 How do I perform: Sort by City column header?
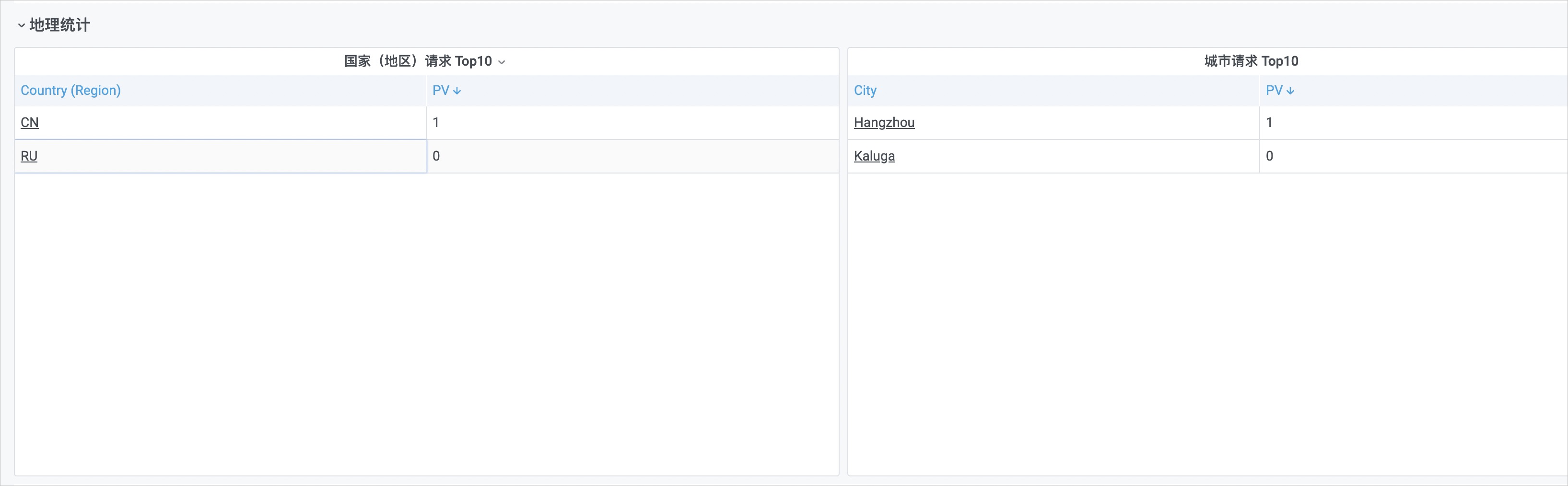[865, 90]
